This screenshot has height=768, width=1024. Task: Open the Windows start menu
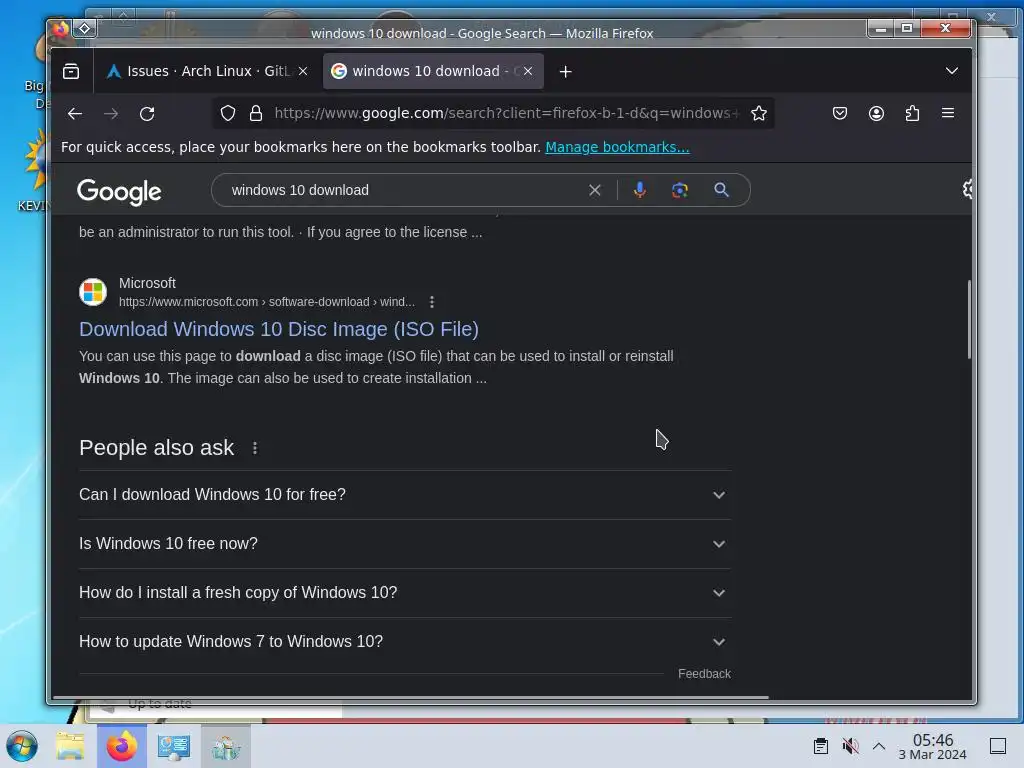[x=22, y=746]
